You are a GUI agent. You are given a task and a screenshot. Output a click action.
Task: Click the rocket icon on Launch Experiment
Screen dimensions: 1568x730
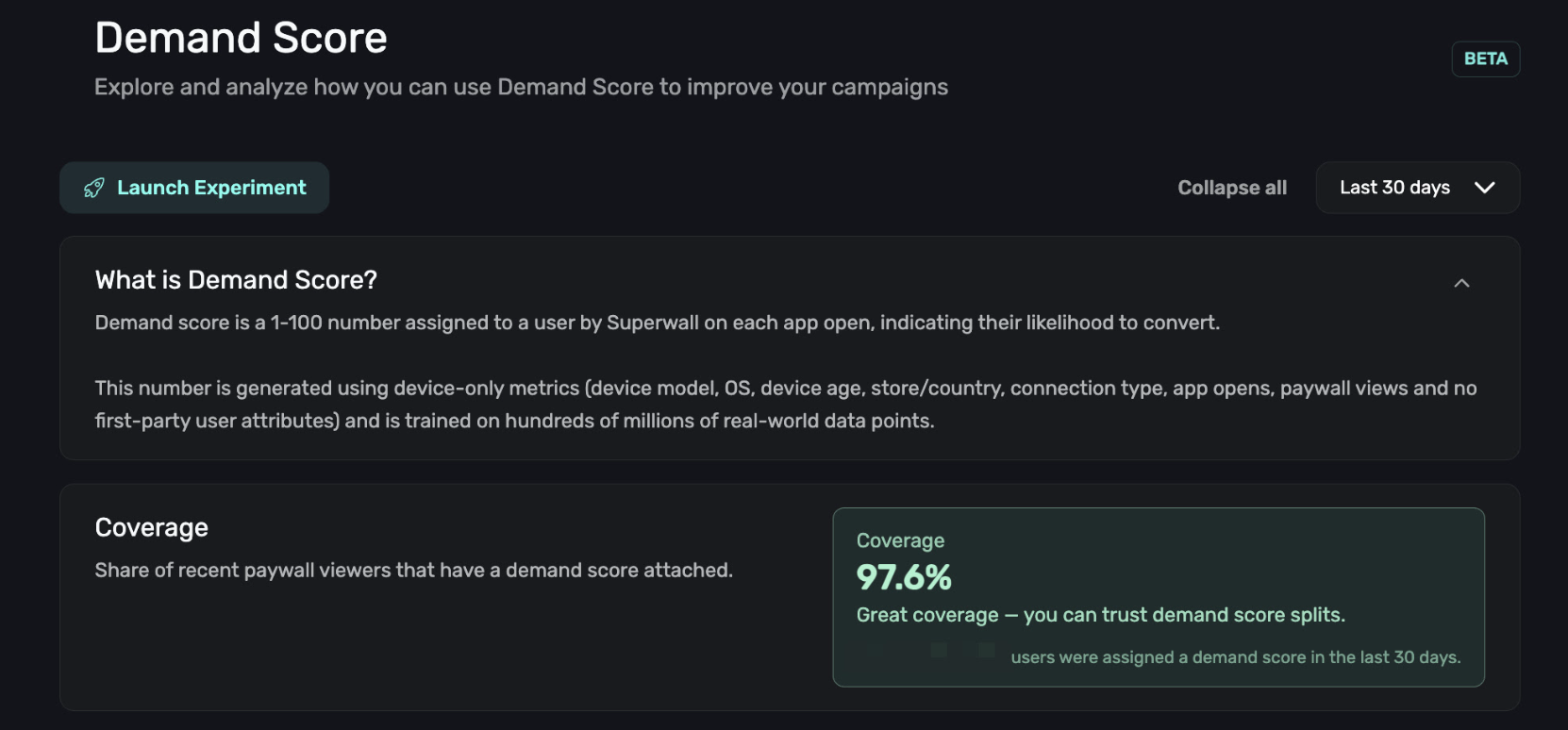pyautogui.click(x=93, y=188)
